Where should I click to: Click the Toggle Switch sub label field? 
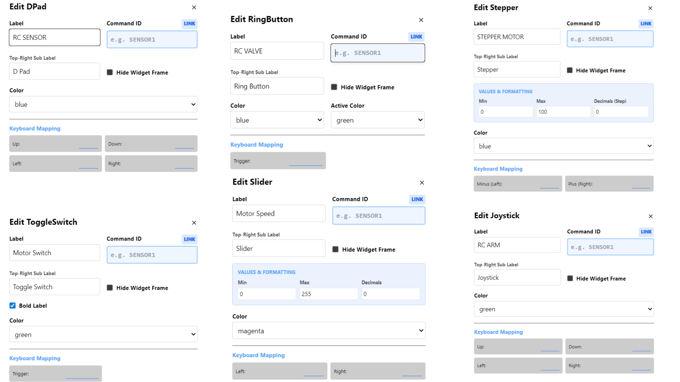(x=55, y=287)
